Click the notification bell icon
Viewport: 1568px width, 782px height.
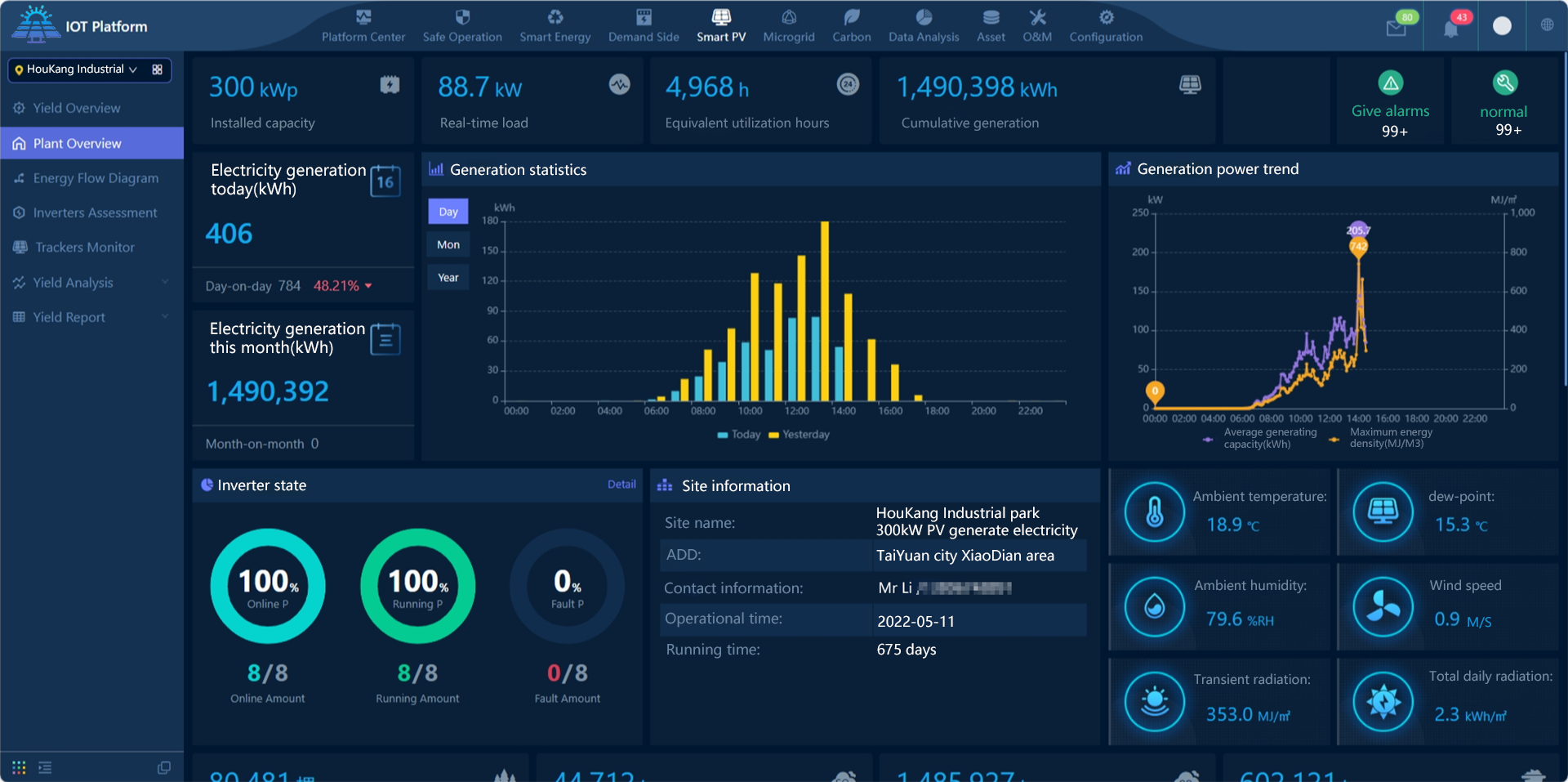coord(1450,29)
